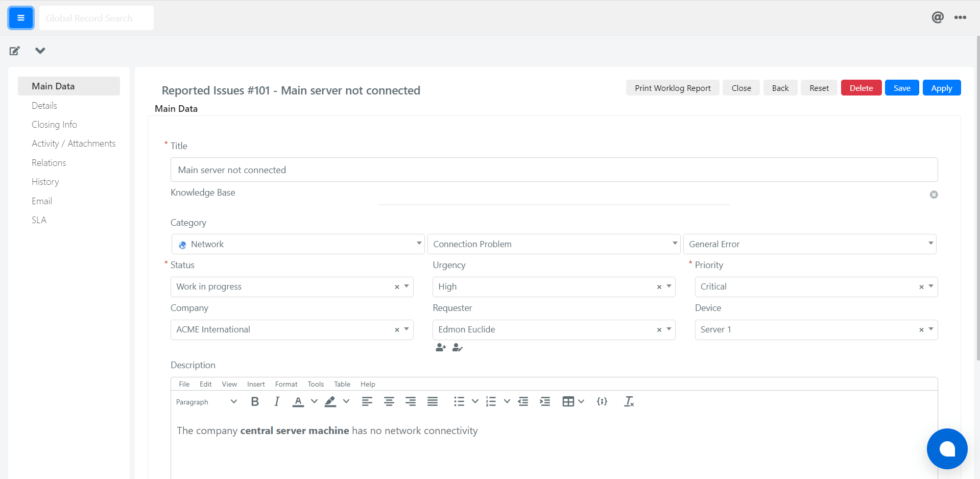This screenshot has width=980, height=479.
Task: Go to the Activity / Attachments section
Action: [x=74, y=143]
